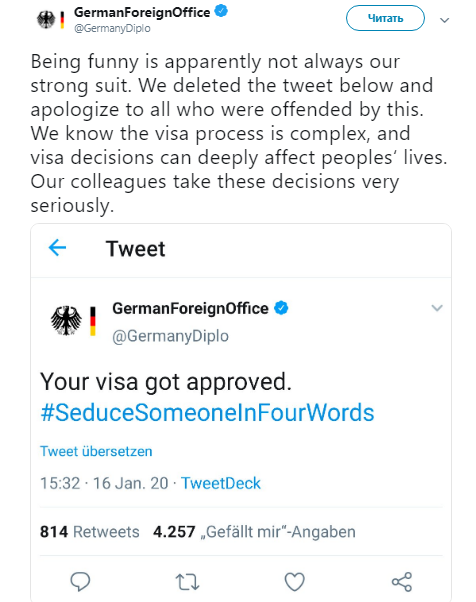Viewport: 476px width, 602px height.
Task: View the 814 Retweets list
Action: tap(90, 532)
